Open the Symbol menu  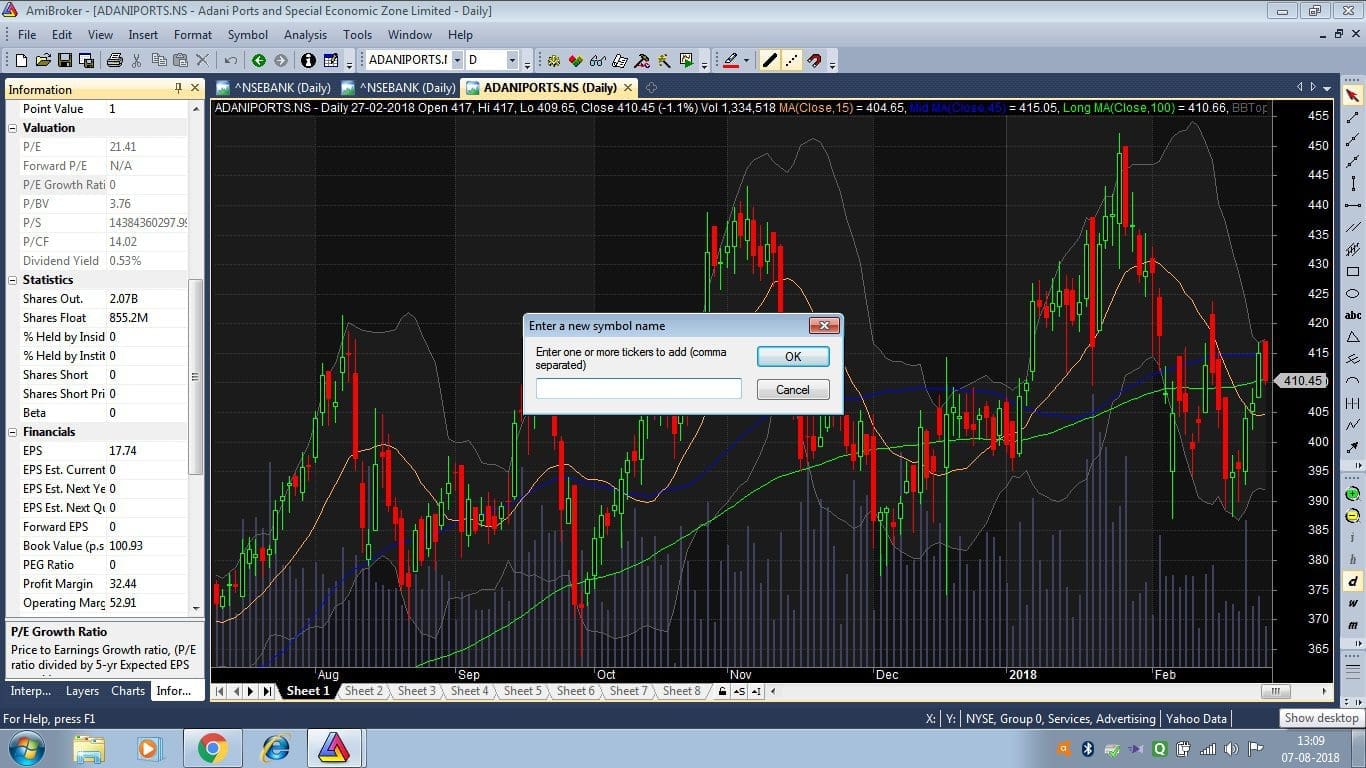[x=247, y=34]
